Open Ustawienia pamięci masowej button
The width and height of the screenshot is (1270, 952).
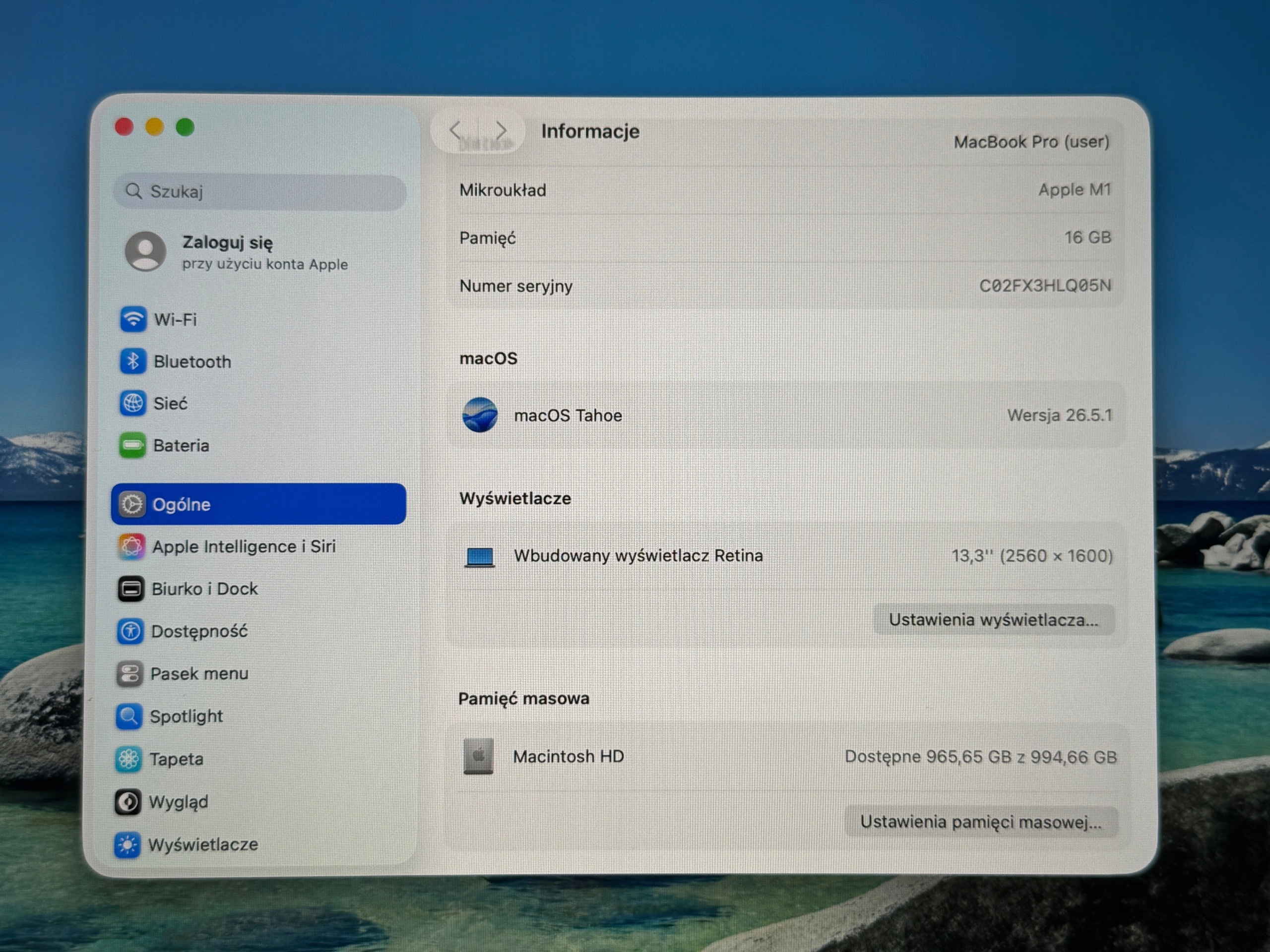point(981,822)
